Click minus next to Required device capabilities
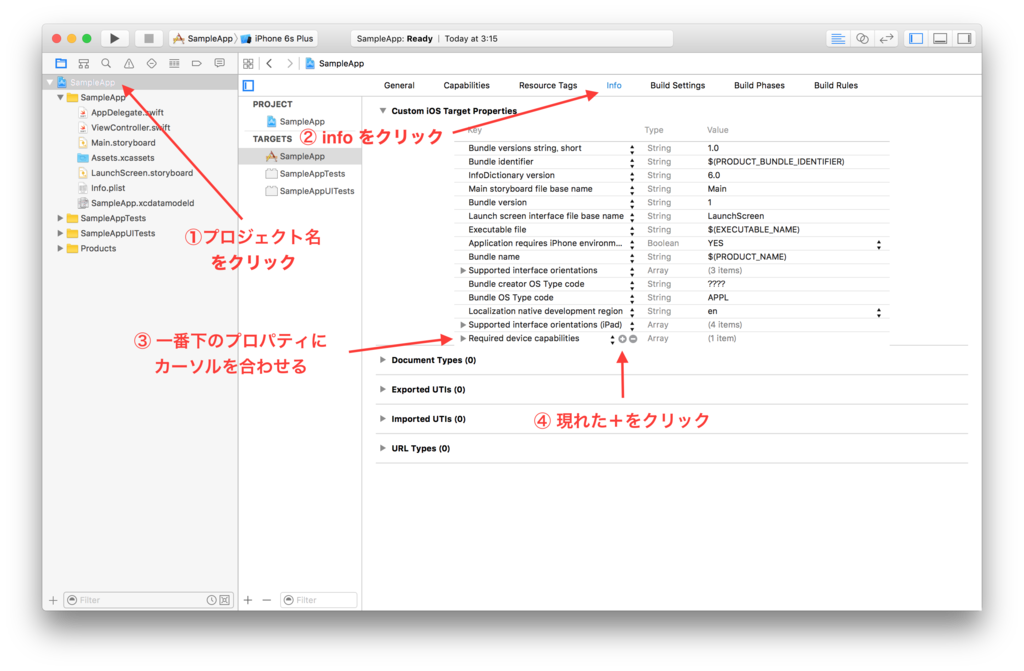The image size is (1024, 671). pyautogui.click(x=633, y=338)
